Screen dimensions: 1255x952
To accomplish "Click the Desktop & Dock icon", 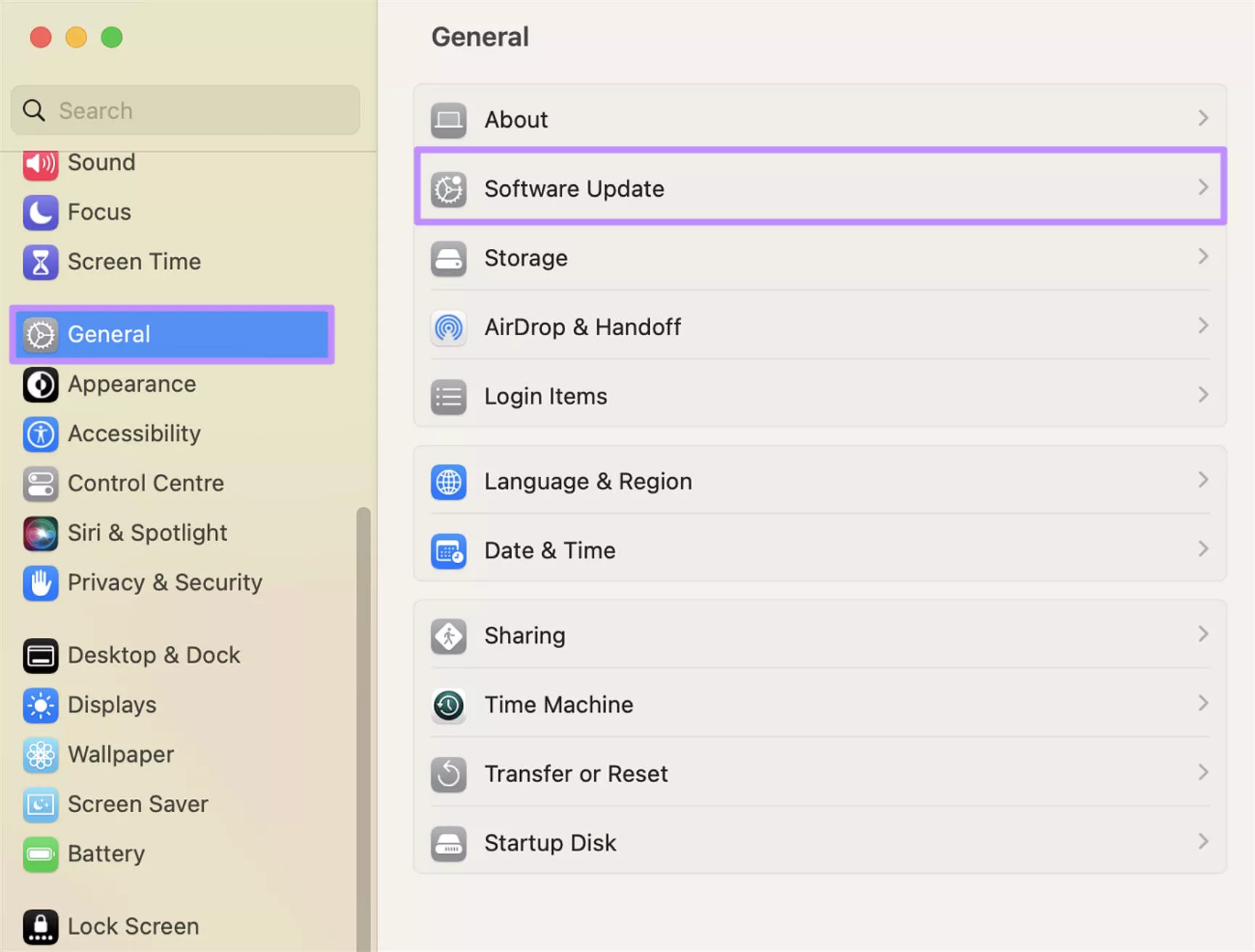I will [x=41, y=656].
